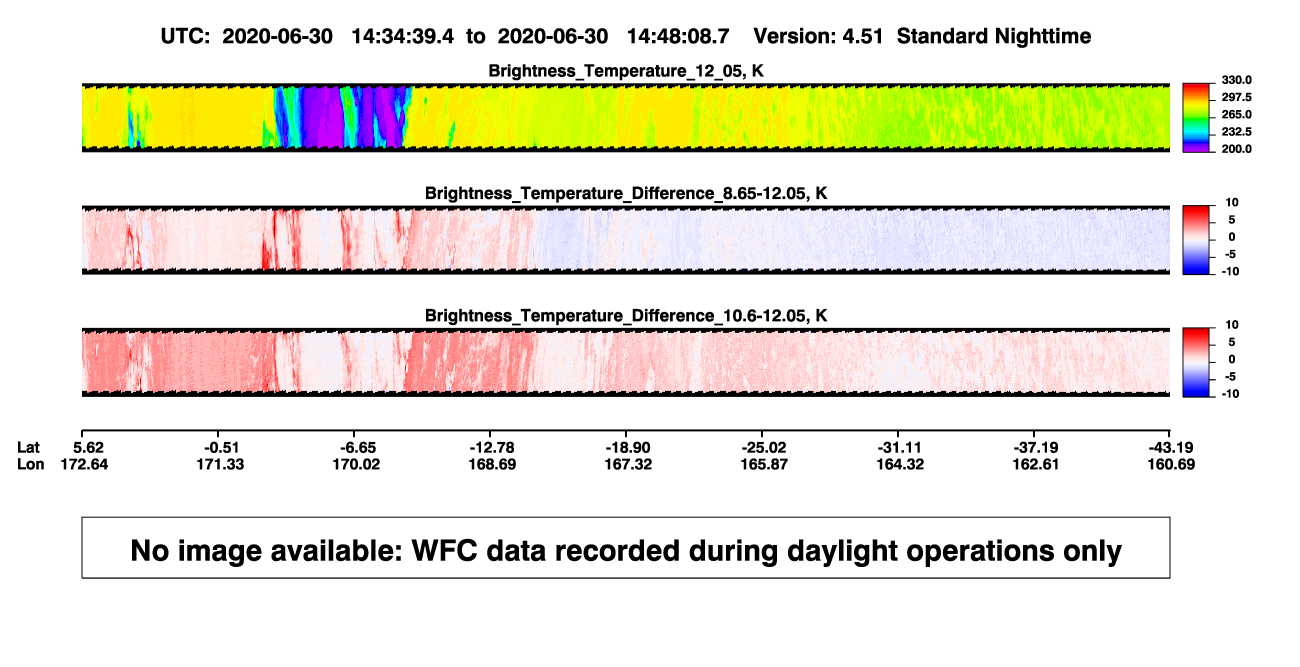Image resolution: width=1300 pixels, height=667 pixels.
Task: Click the longitude value 170.02
Action: pyautogui.click(x=357, y=464)
